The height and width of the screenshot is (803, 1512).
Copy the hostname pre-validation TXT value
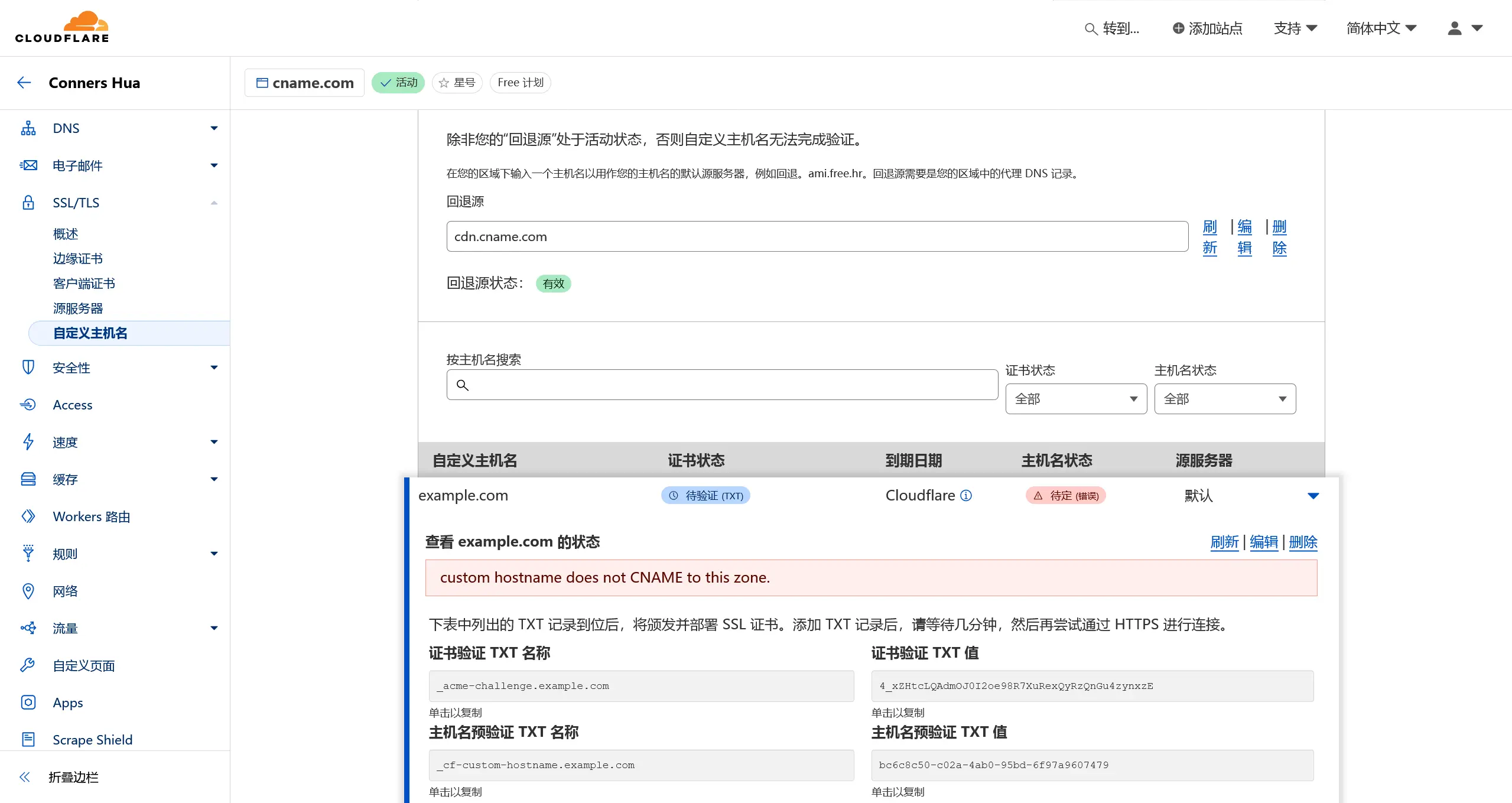(1092, 765)
